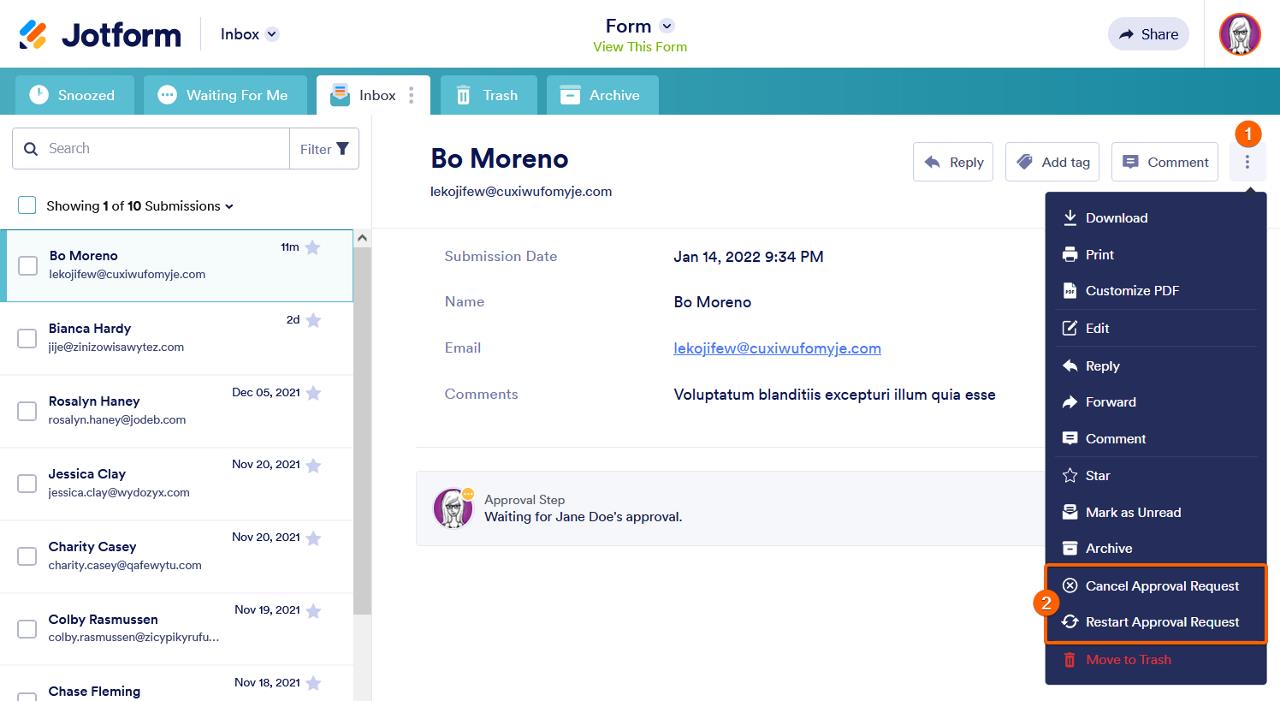Click the three-dot more options button
The image size is (1280, 701).
[1247, 162]
